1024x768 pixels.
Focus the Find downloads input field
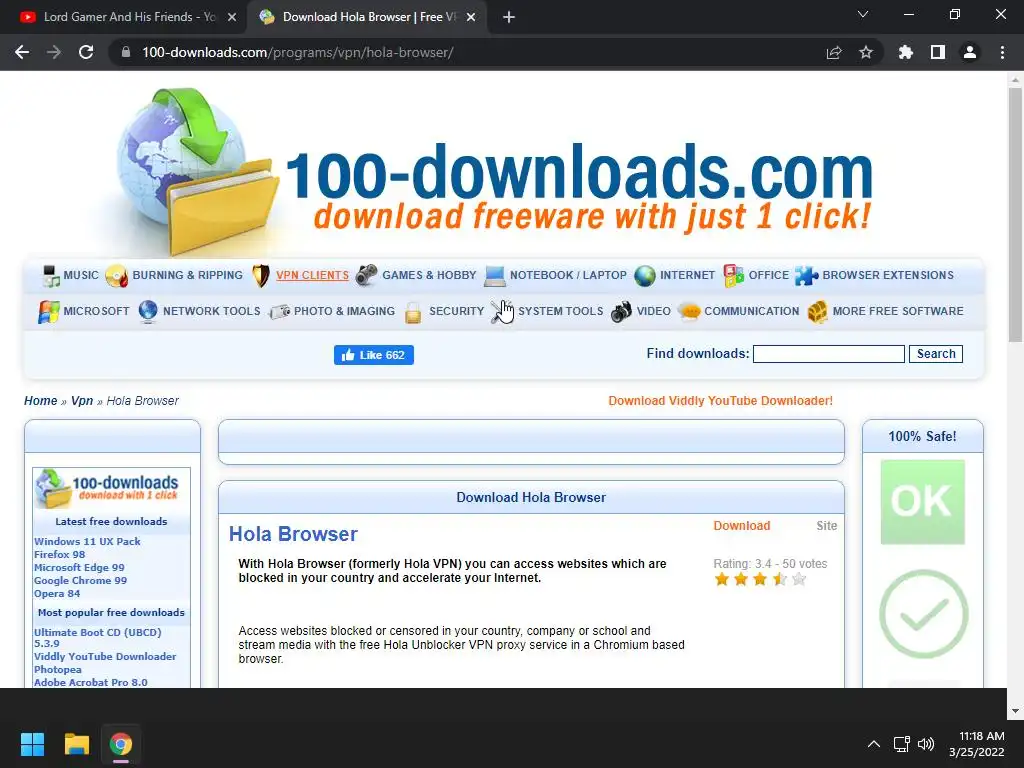(829, 353)
